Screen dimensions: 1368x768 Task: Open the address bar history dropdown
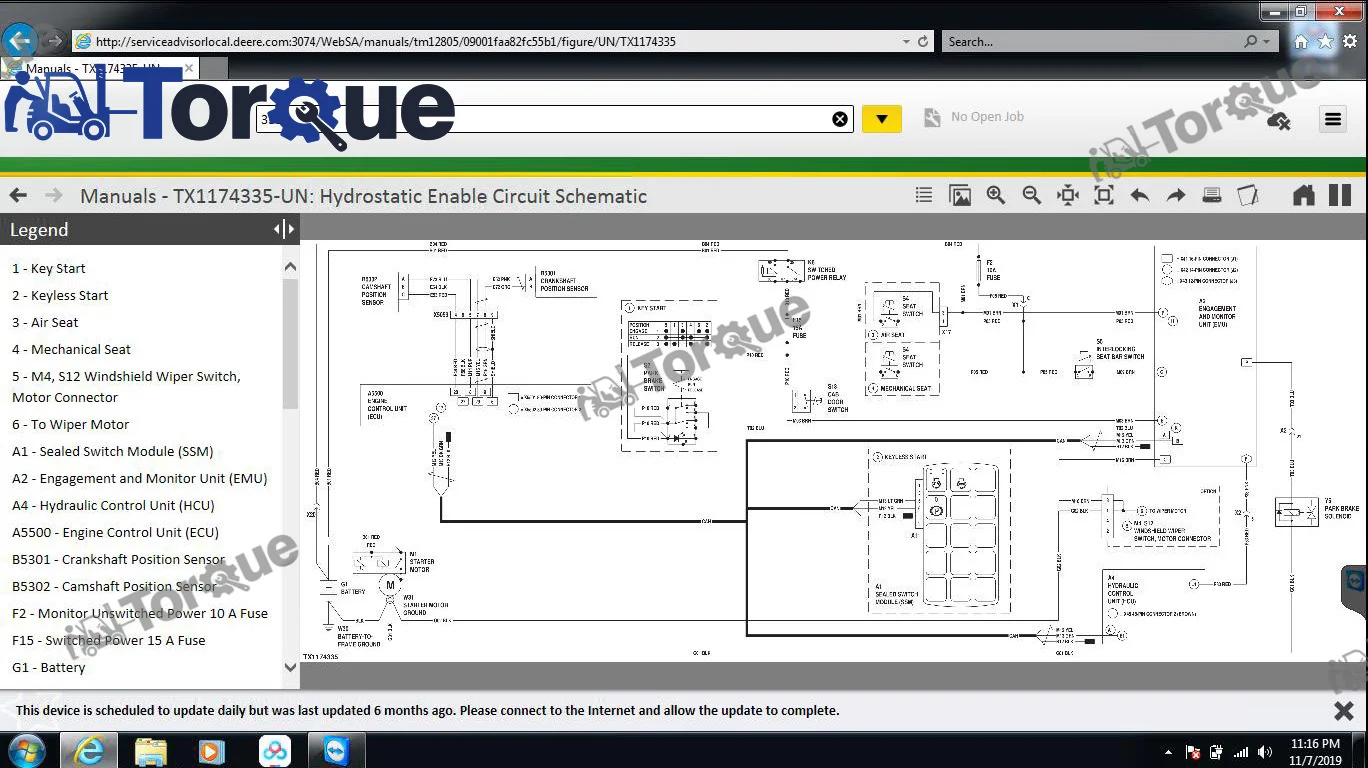point(906,42)
